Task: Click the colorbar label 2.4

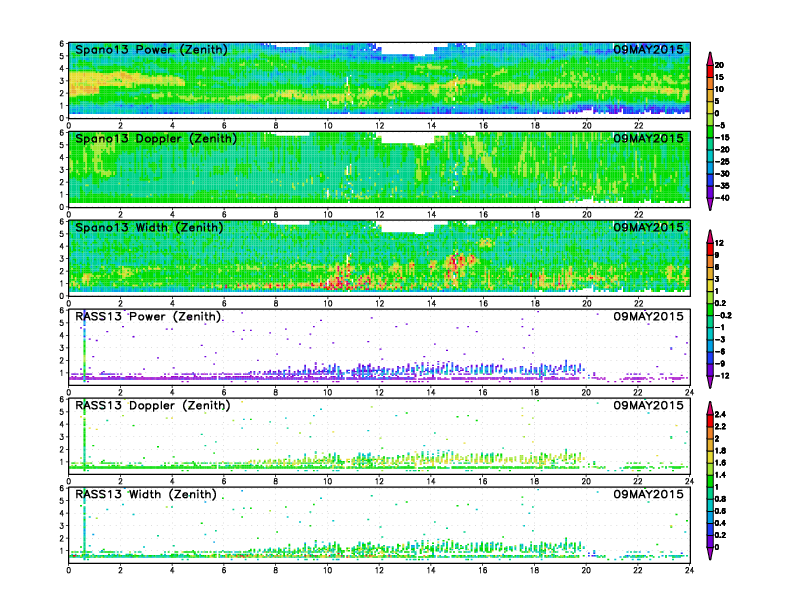Action: (720, 415)
